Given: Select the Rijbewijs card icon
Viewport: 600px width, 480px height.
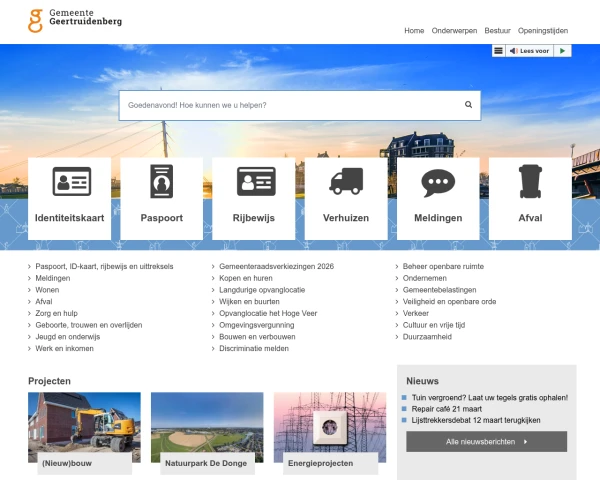Looking at the screenshot, I should point(256,182).
